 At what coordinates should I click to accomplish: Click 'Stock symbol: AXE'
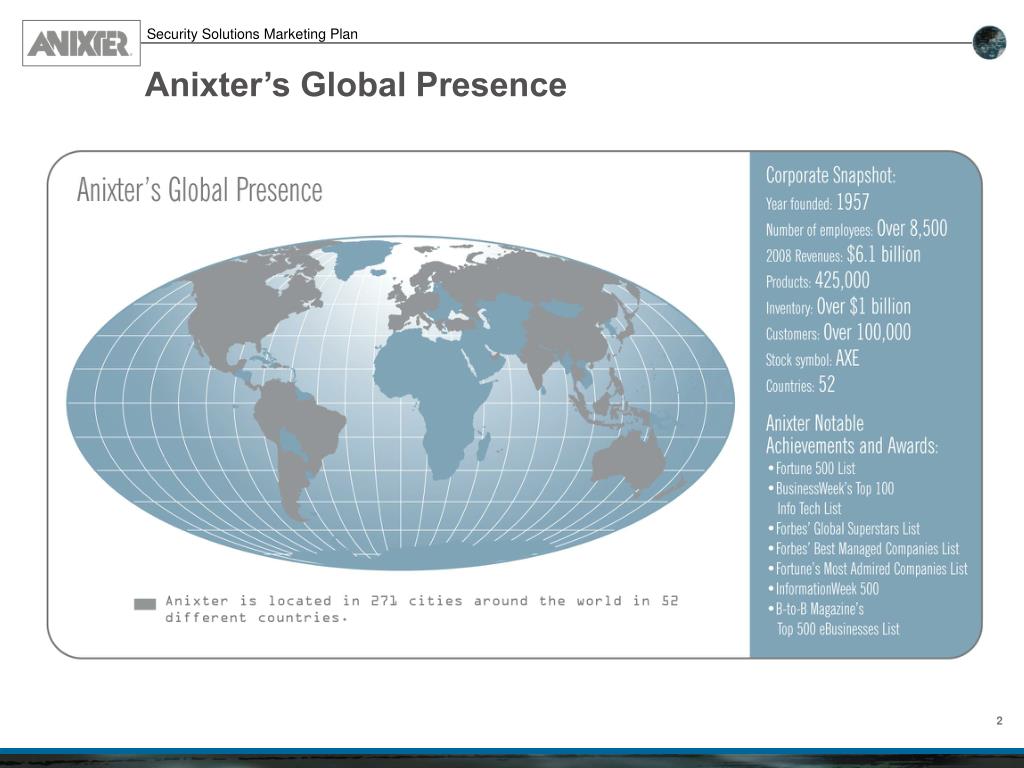coord(812,359)
